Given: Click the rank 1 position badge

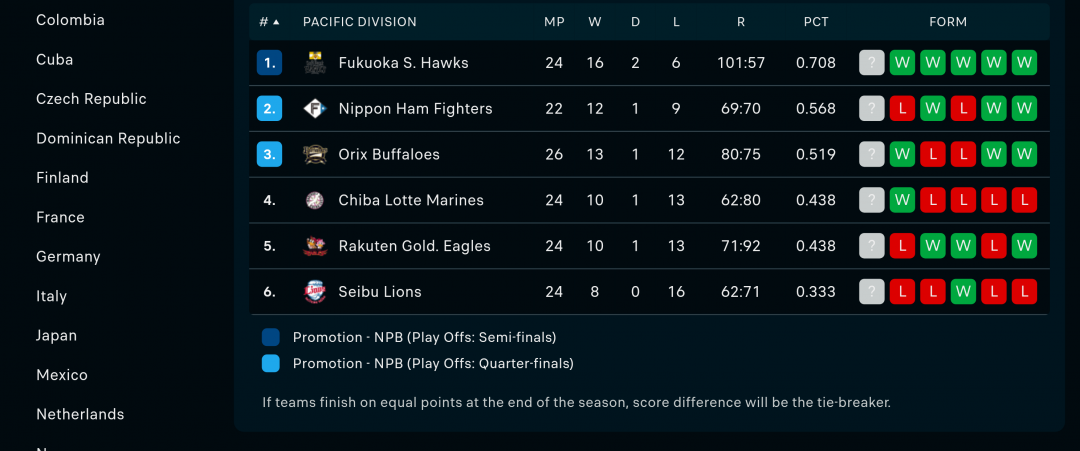Looking at the screenshot, I should [x=269, y=63].
